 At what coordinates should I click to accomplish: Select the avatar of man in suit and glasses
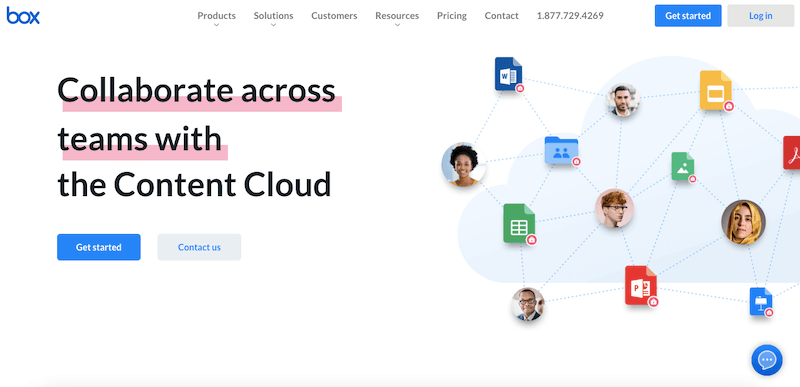pos(528,304)
